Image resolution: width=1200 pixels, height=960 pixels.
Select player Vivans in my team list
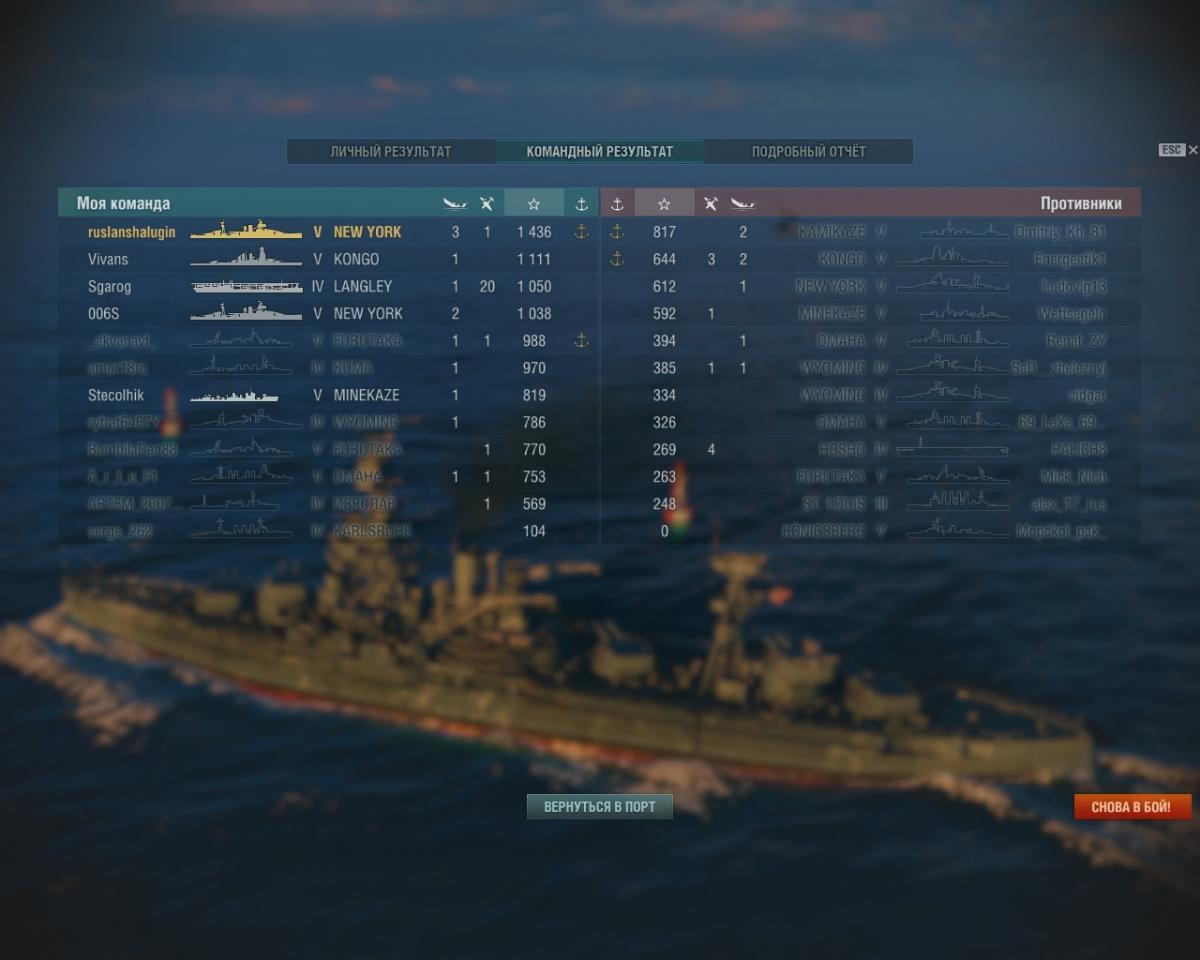pyautogui.click(x=108, y=259)
